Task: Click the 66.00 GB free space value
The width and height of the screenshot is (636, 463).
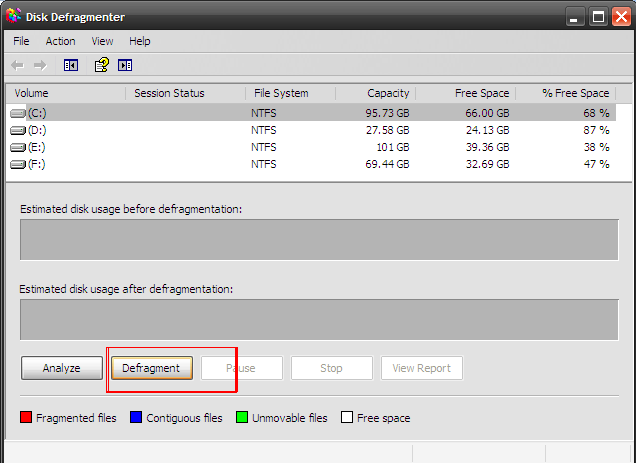Action: 487,113
